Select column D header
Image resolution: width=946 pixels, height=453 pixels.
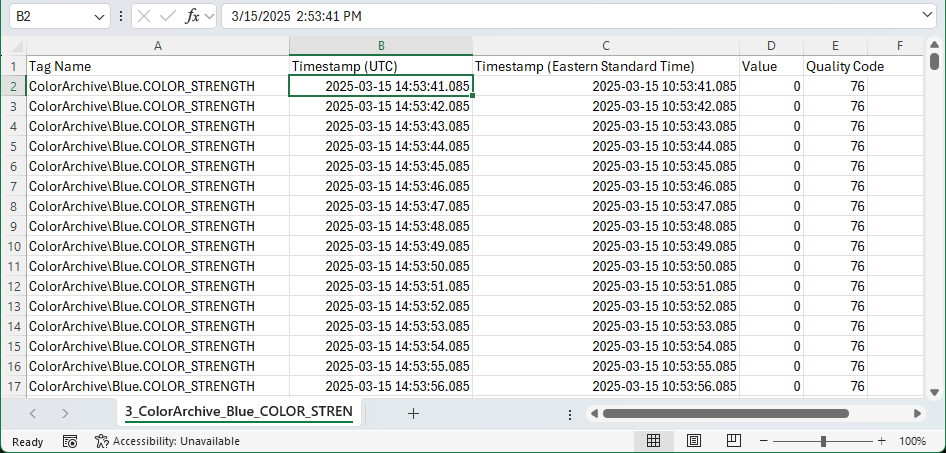pyautogui.click(x=771, y=46)
